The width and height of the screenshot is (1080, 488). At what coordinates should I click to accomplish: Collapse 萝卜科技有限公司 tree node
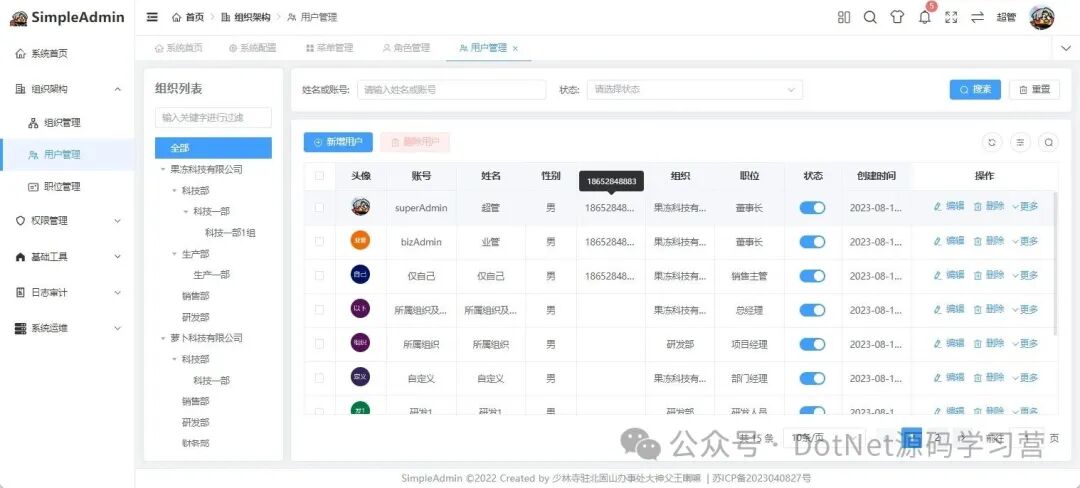pos(163,338)
